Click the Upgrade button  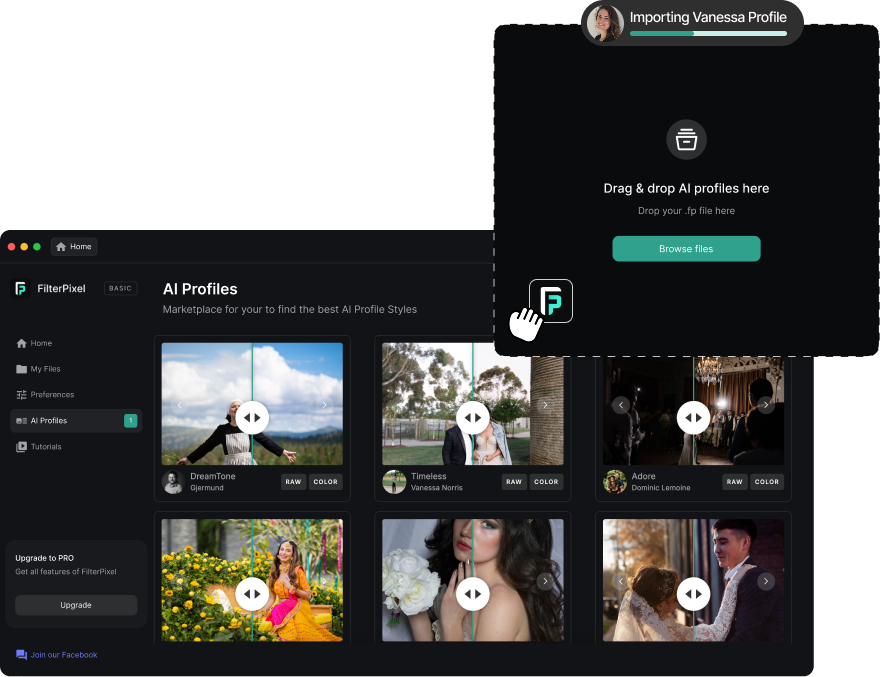(x=76, y=605)
